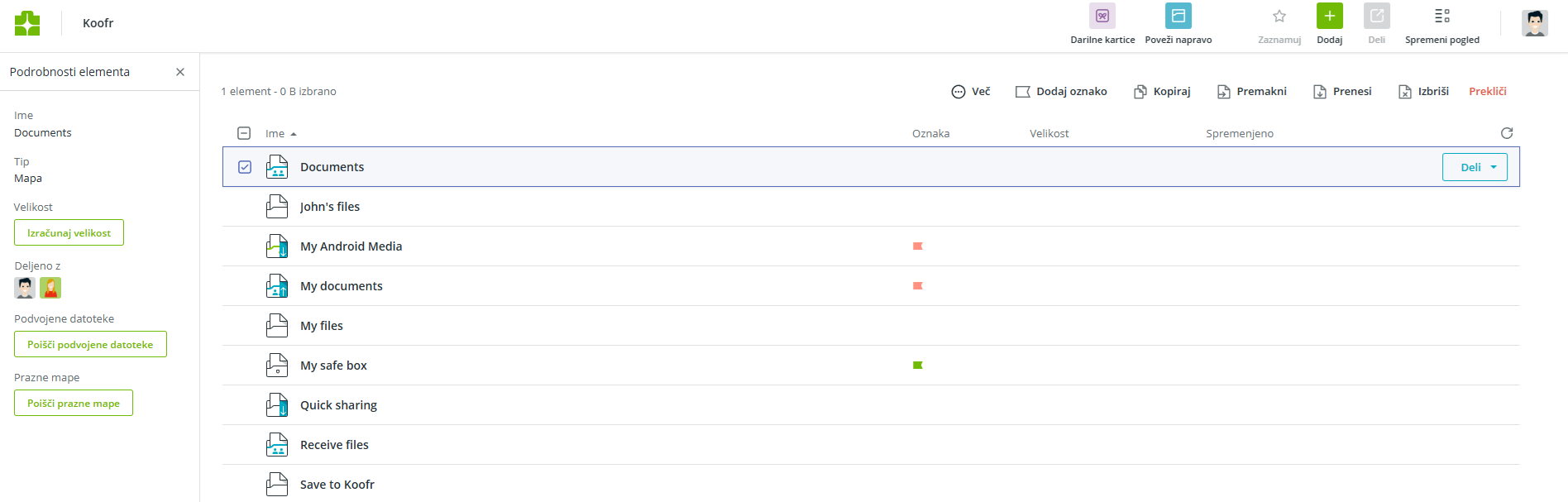Click the My Android Media folder icon
1568x502 pixels.
pyautogui.click(x=277, y=246)
